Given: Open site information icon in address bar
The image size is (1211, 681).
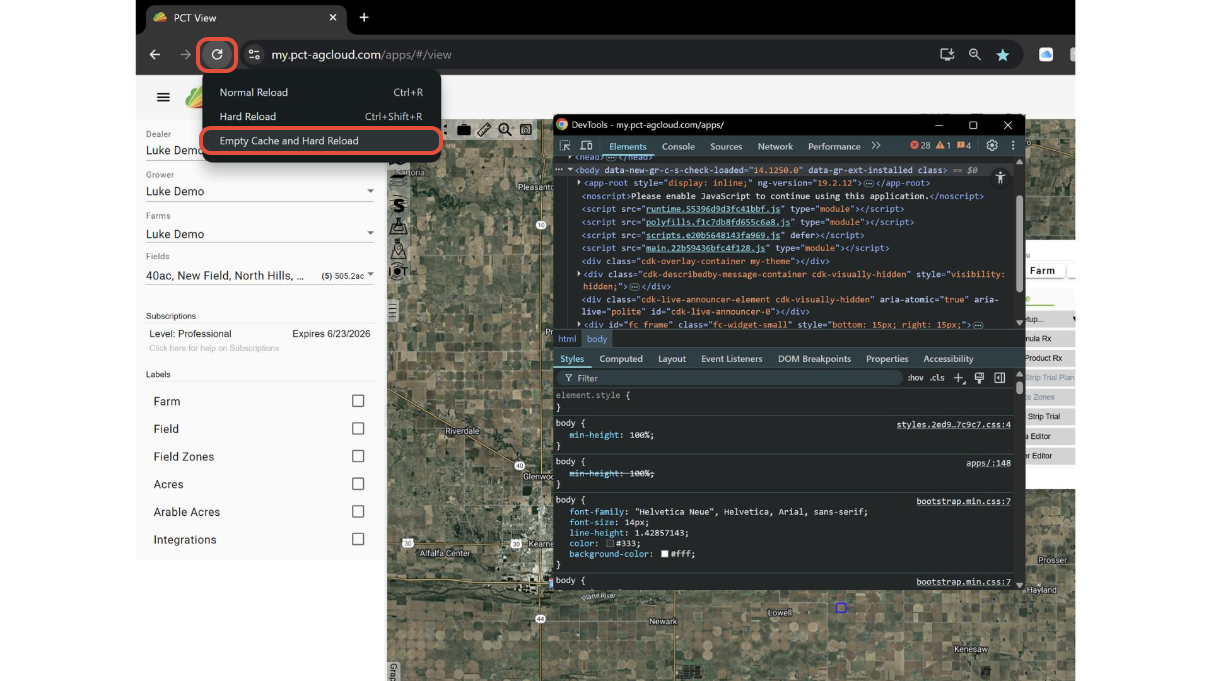Looking at the screenshot, I should [254, 54].
